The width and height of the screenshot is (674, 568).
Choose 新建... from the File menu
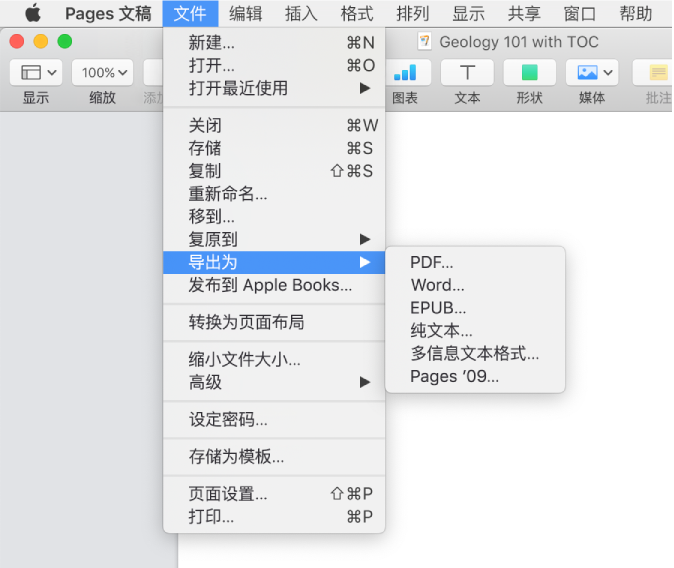click(274, 43)
